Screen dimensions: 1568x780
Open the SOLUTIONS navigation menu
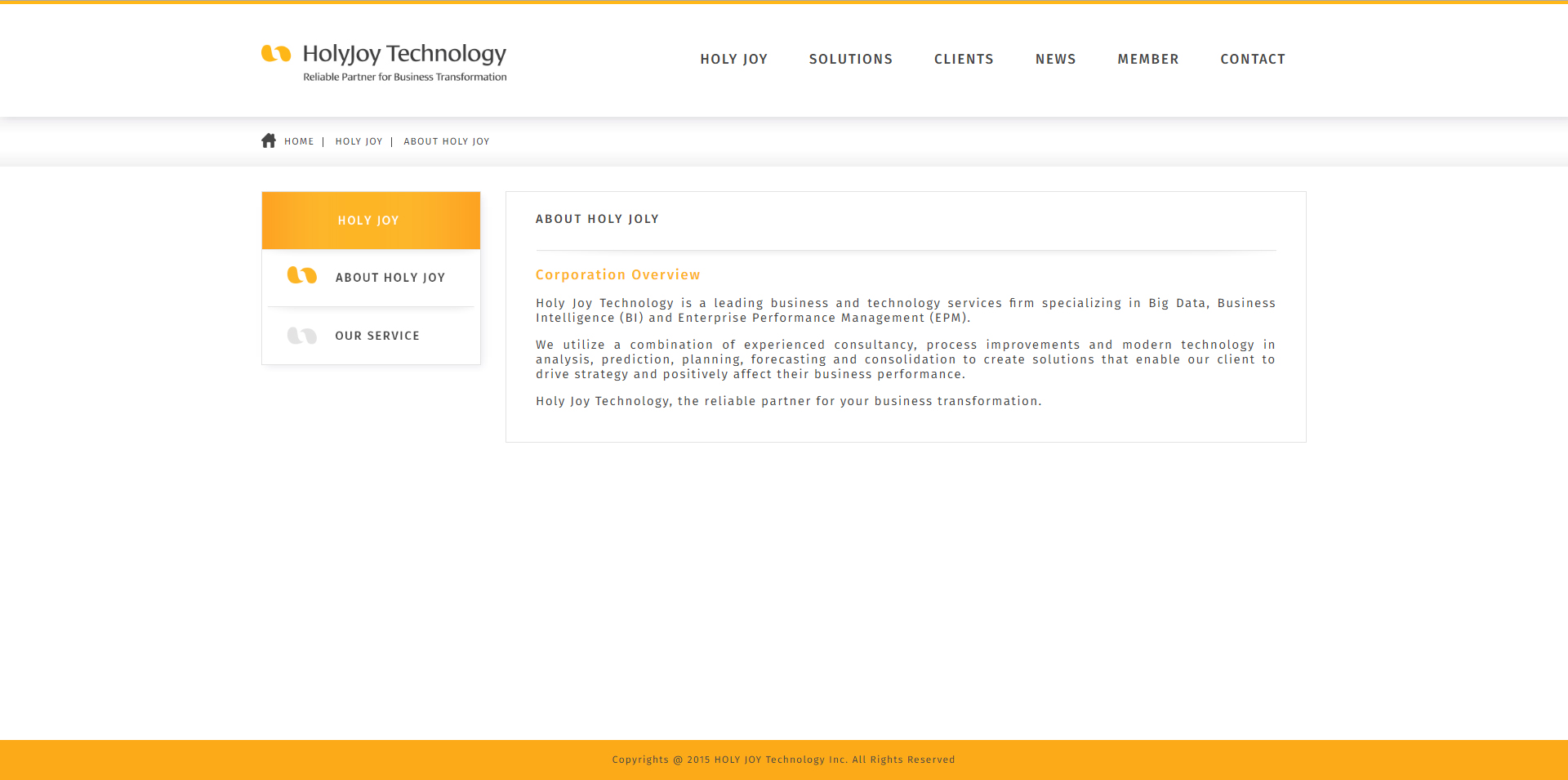pyautogui.click(x=851, y=59)
